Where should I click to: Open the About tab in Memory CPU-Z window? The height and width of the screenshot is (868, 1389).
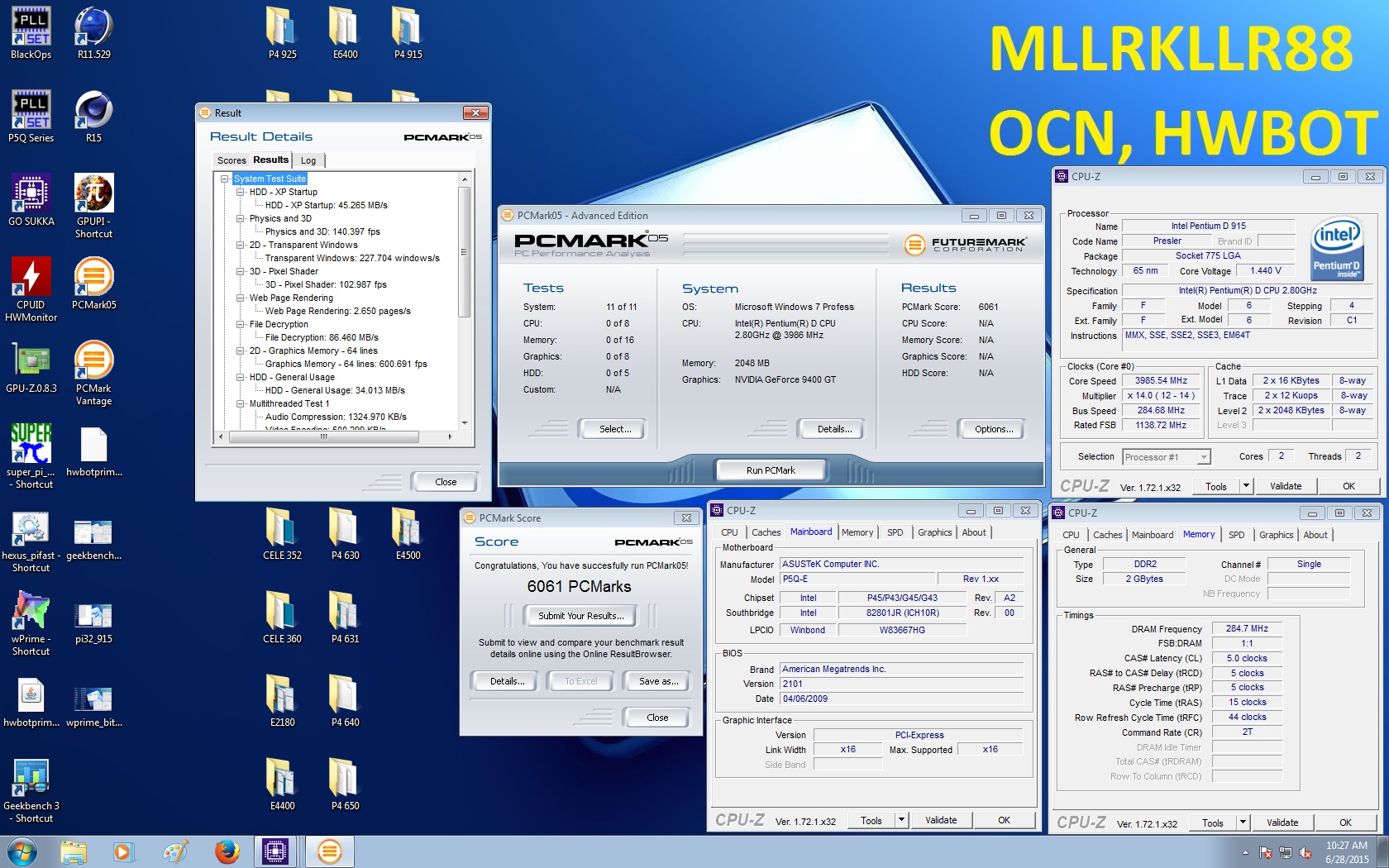click(x=1315, y=535)
